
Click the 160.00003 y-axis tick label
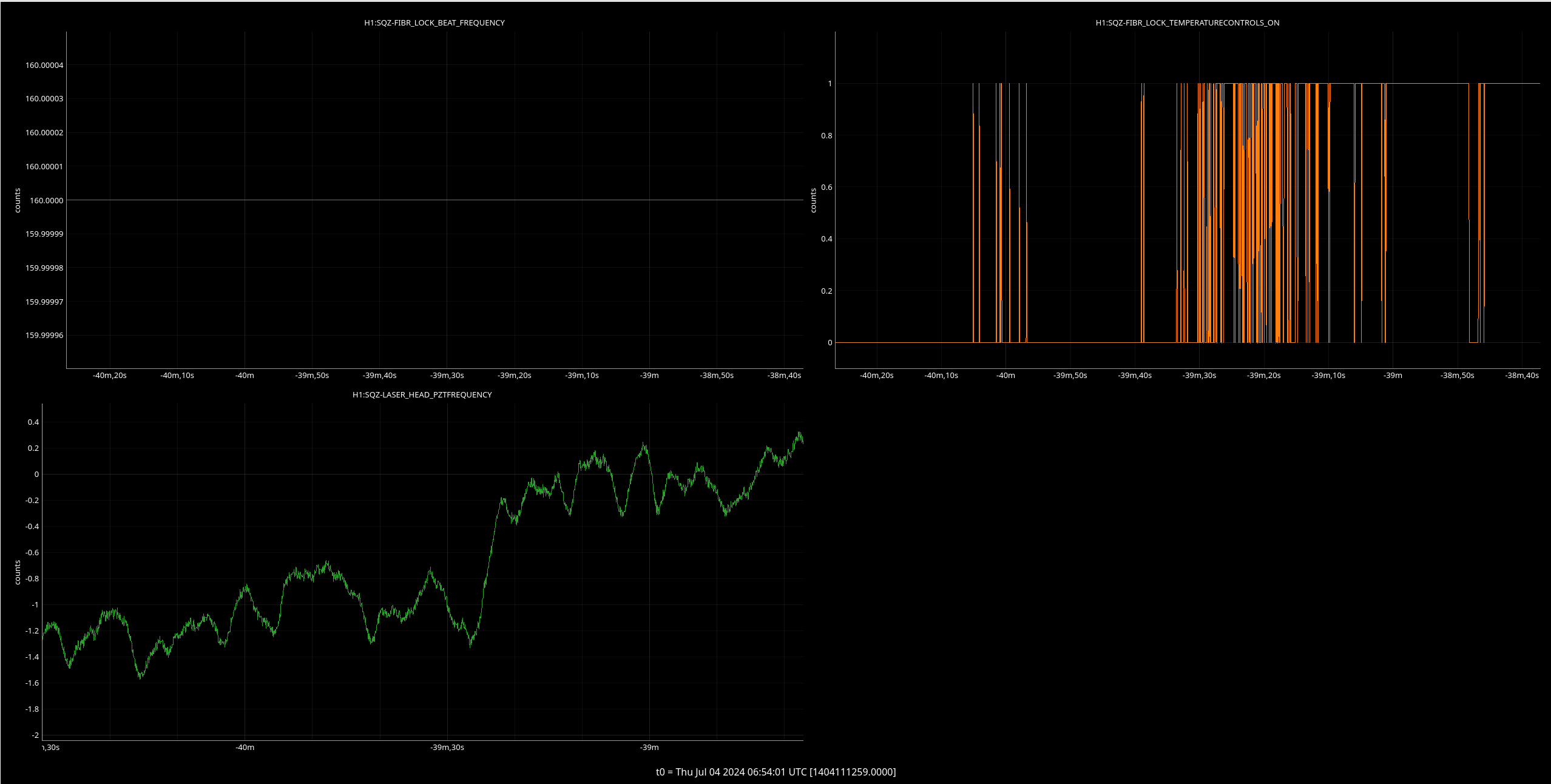(x=44, y=98)
